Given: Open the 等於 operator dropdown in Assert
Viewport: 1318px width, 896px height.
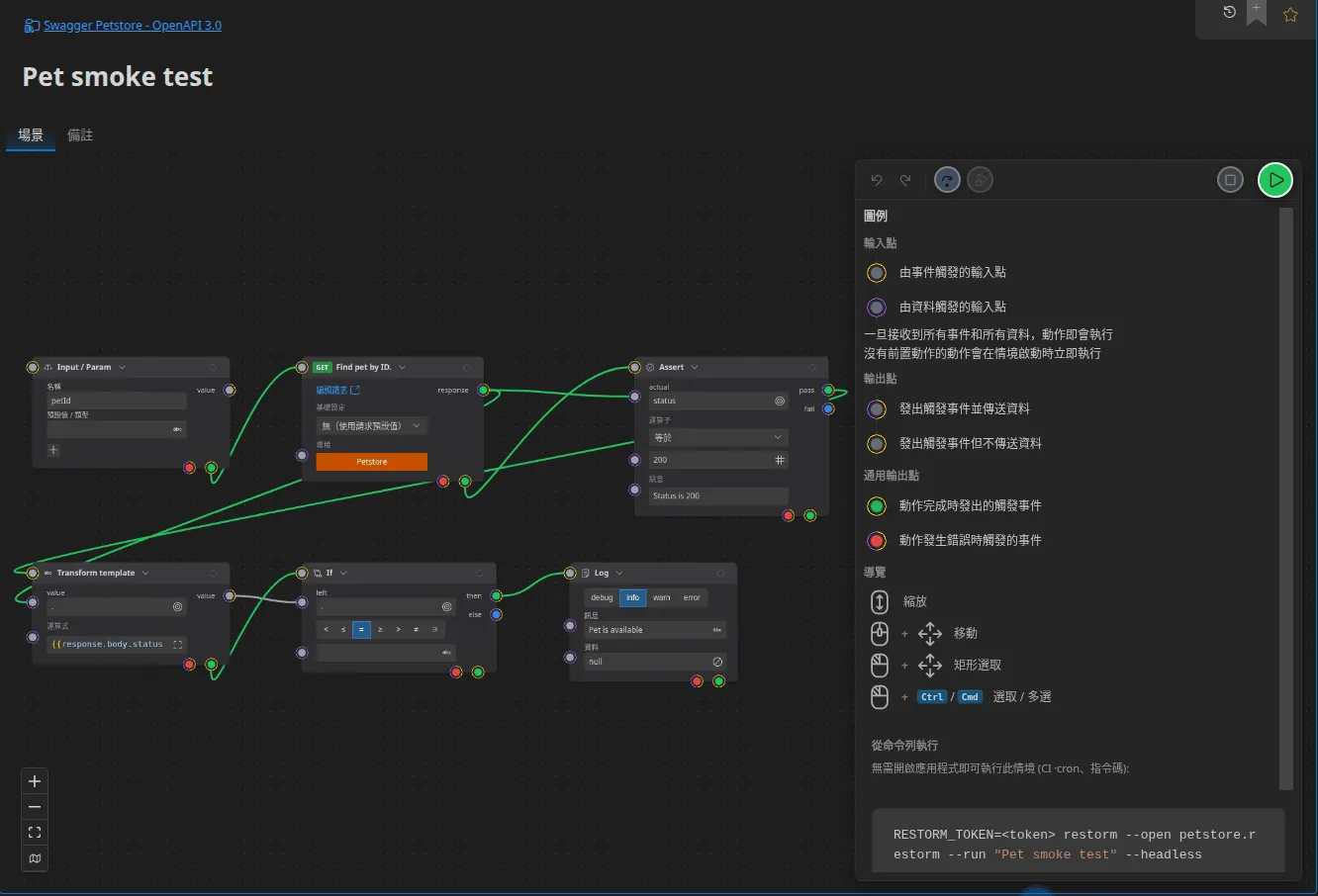Looking at the screenshot, I should tap(718, 437).
